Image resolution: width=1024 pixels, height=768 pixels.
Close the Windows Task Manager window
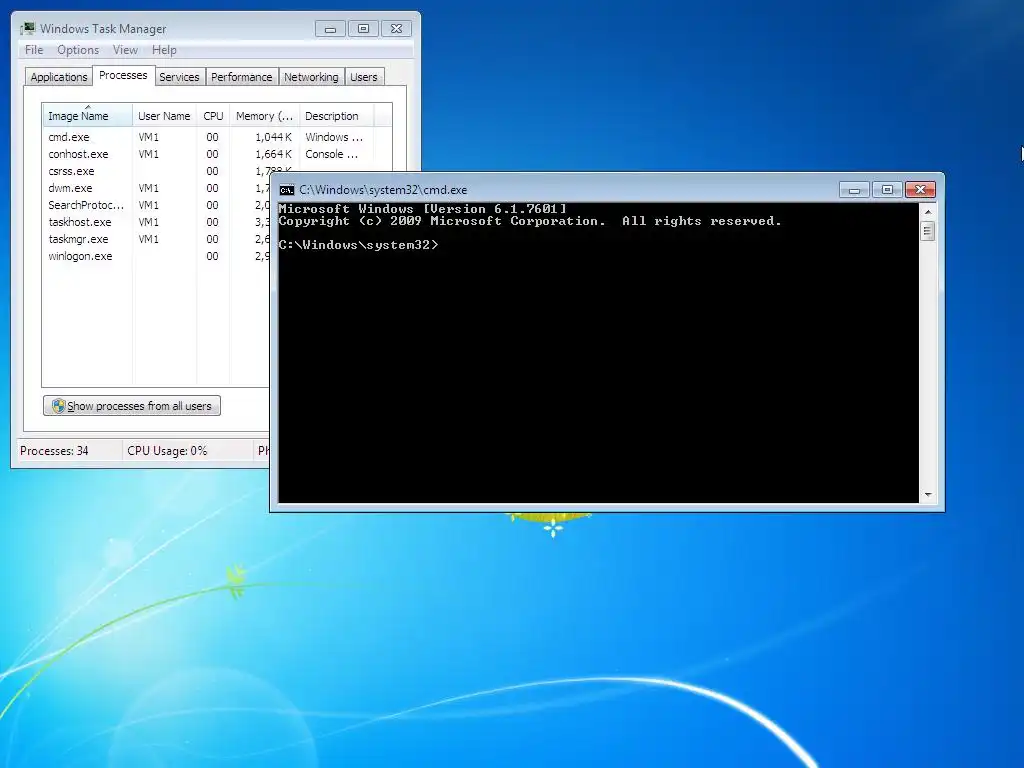396,29
